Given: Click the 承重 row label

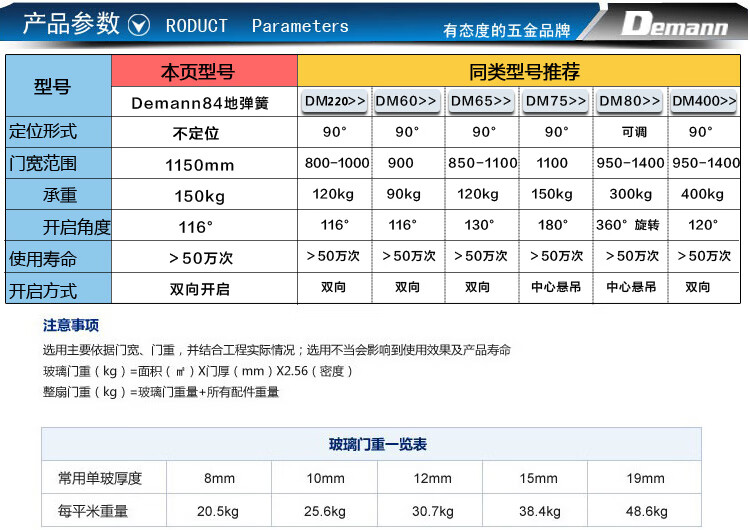Looking at the screenshot, I should [60, 195].
